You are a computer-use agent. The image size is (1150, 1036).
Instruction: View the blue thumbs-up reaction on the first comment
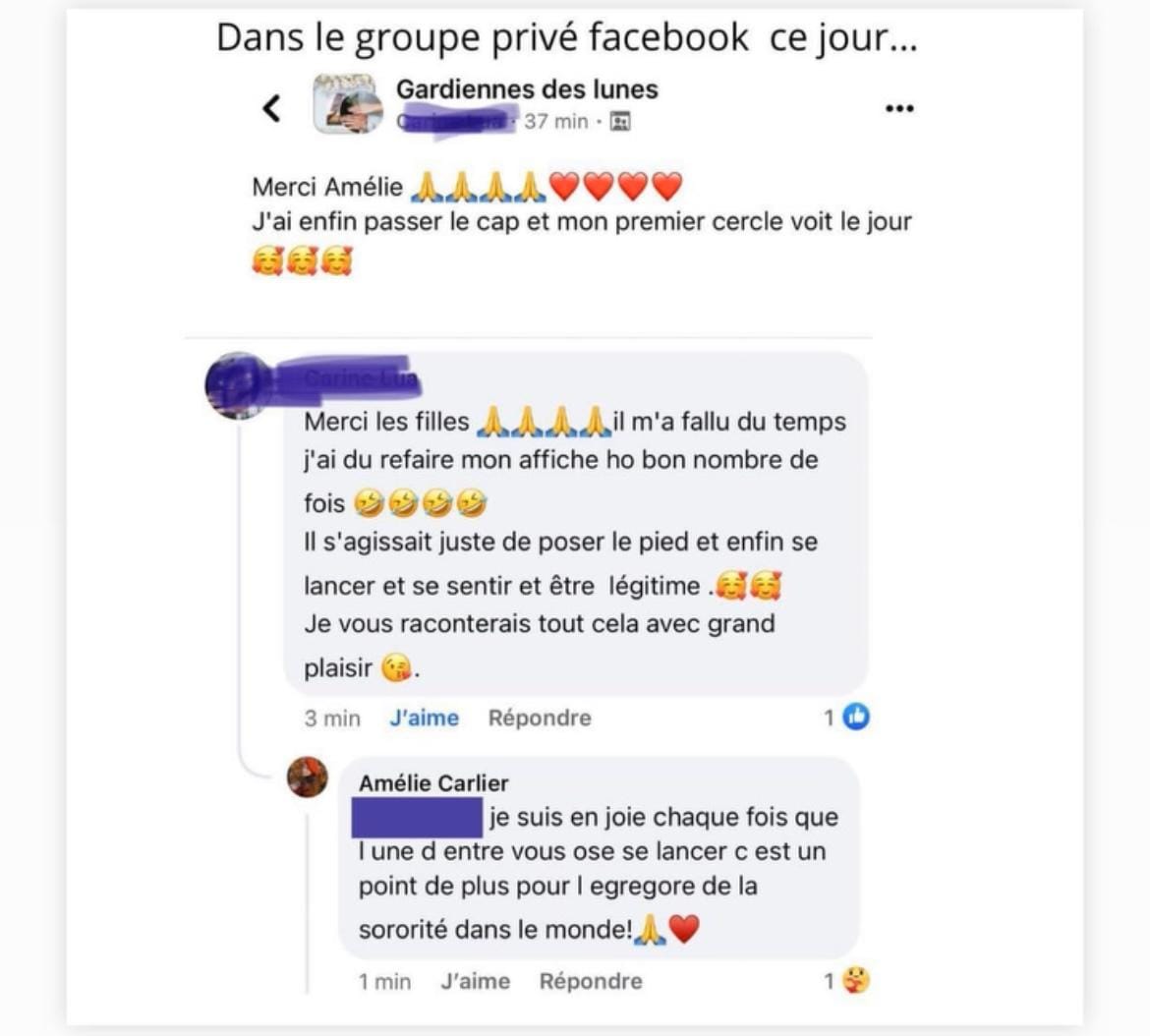(x=856, y=717)
